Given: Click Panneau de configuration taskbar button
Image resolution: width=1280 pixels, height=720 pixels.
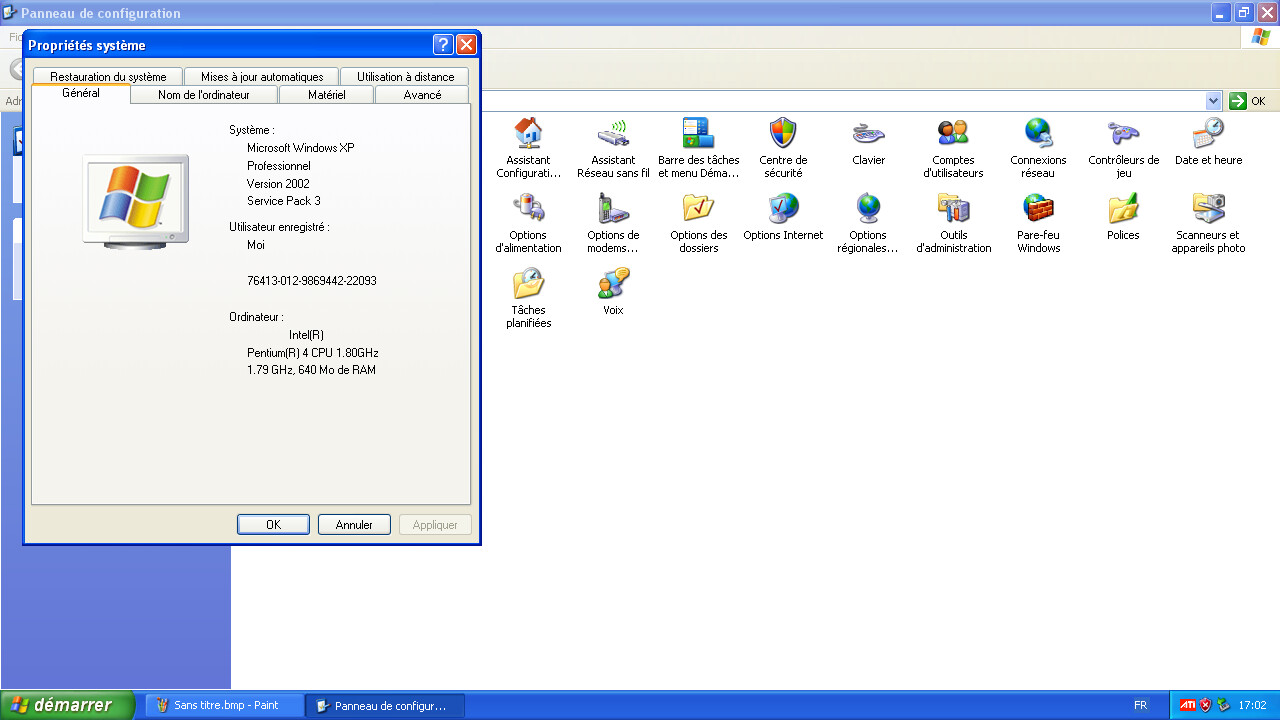Looking at the screenshot, I should pyautogui.click(x=385, y=705).
